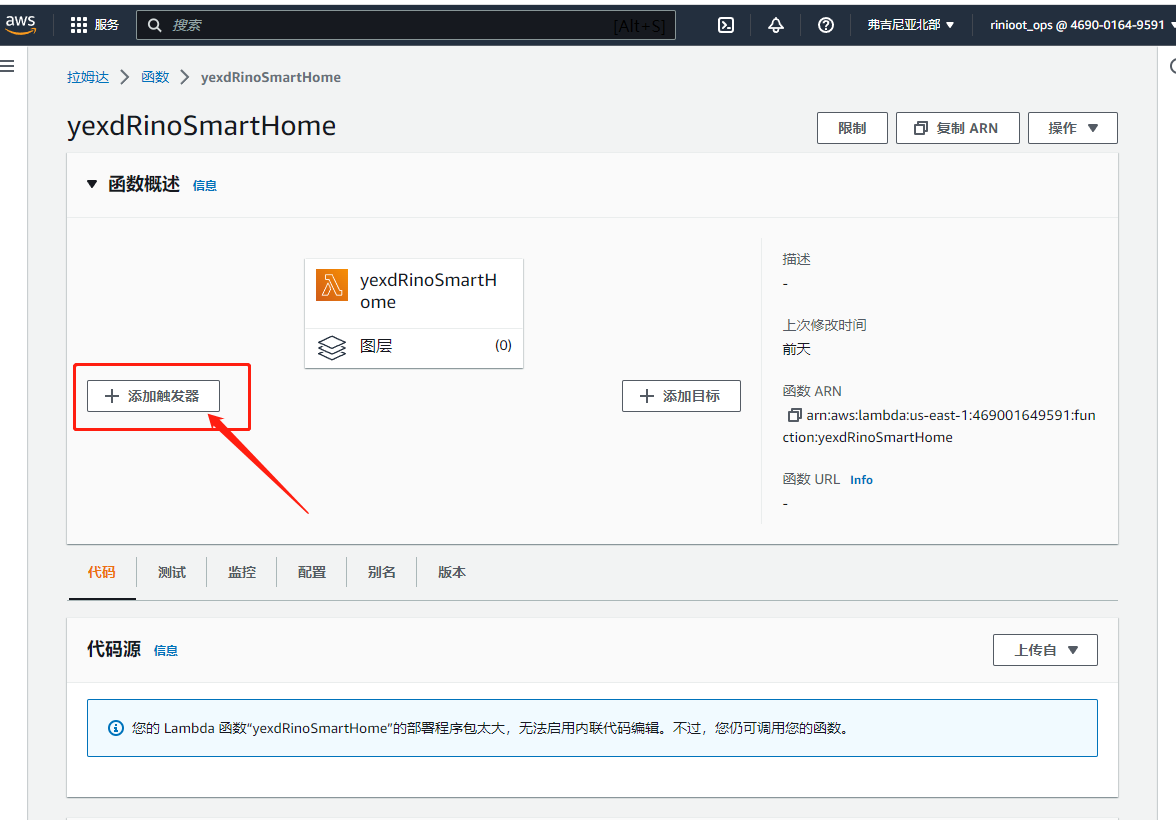Viewport: 1176px width, 820px height.
Task: Open Info link beside 函数 URL
Action: pyautogui.click(x=861, y=480)
